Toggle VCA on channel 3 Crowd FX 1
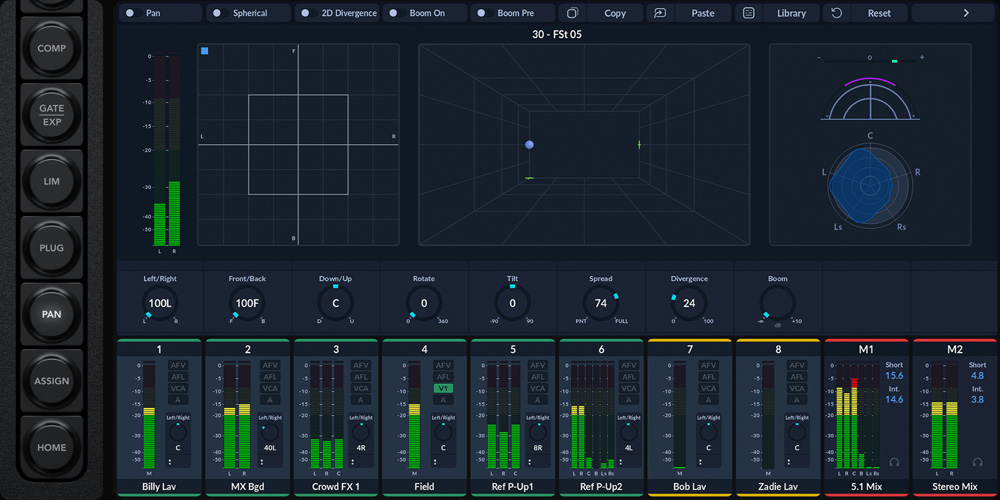 click(360, 388)
